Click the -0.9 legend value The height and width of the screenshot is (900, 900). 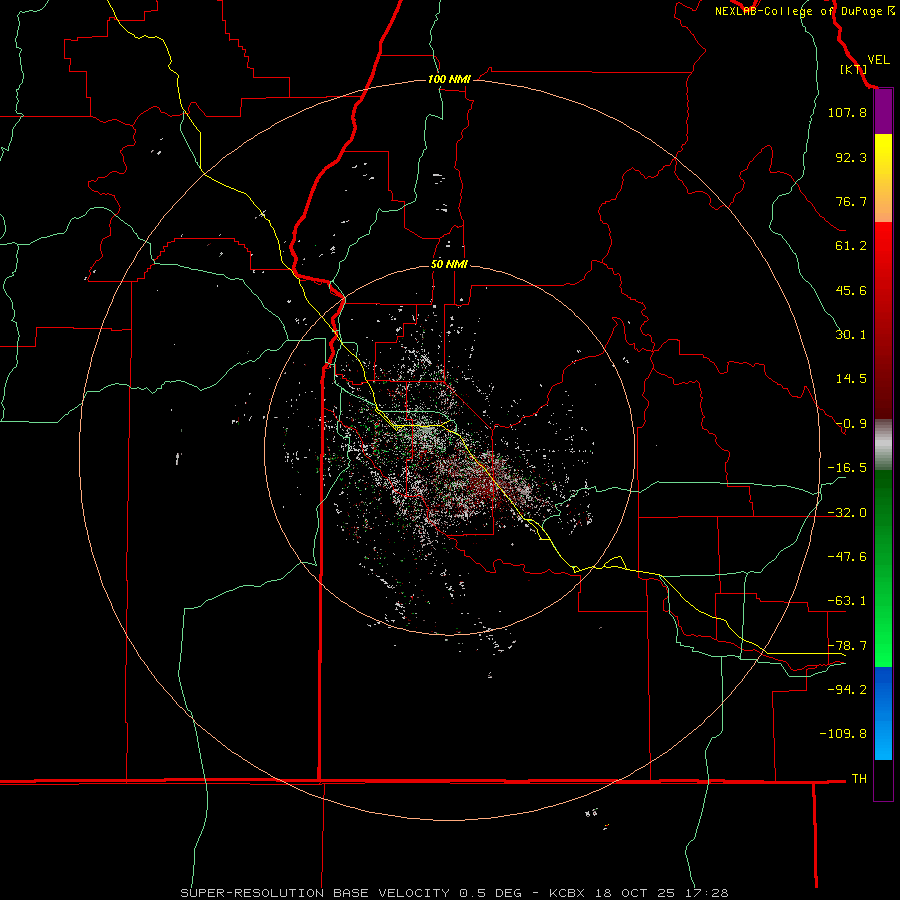click(x=851, y=424)
